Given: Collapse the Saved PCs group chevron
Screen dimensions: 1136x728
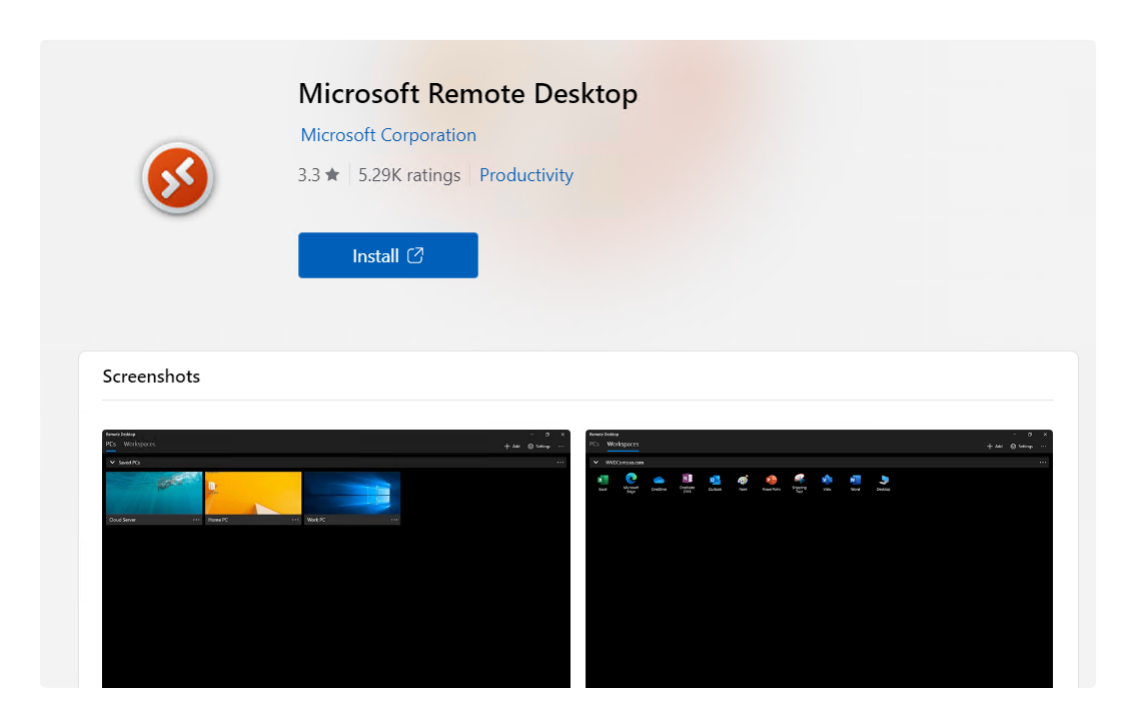Looking at the screenshot, I should click(112, 462).
